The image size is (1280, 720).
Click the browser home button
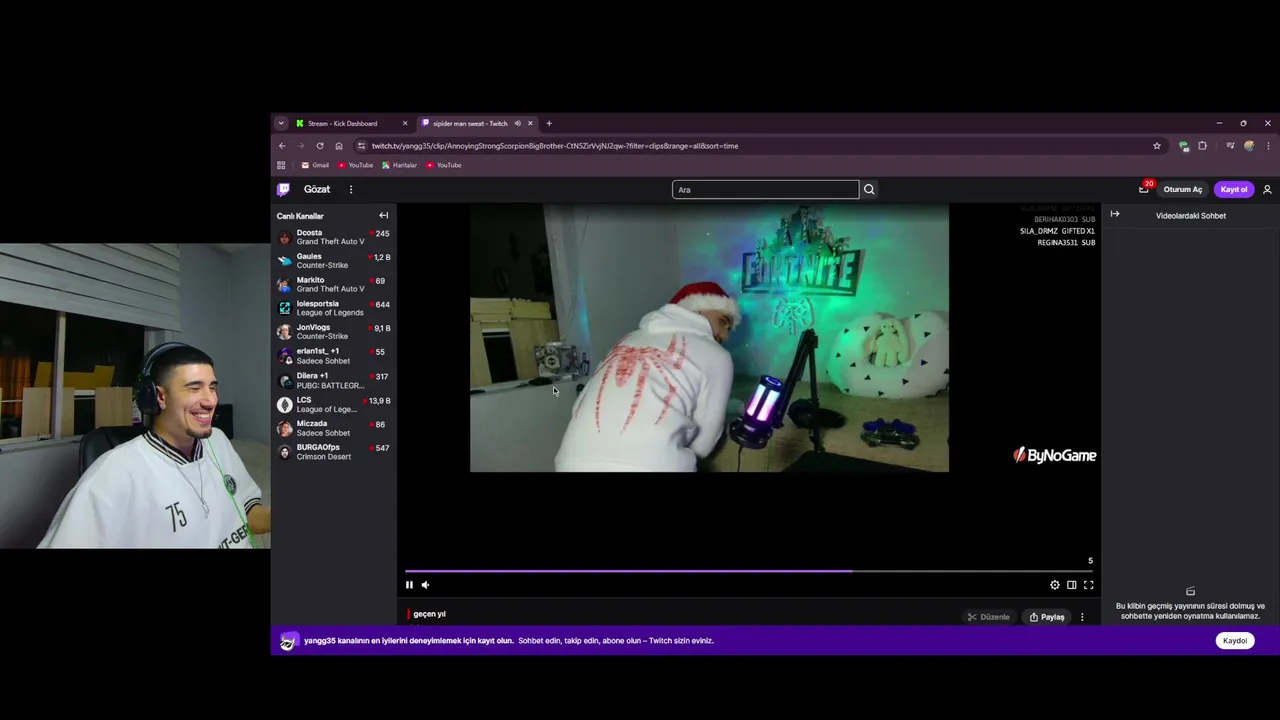(339, 146)
